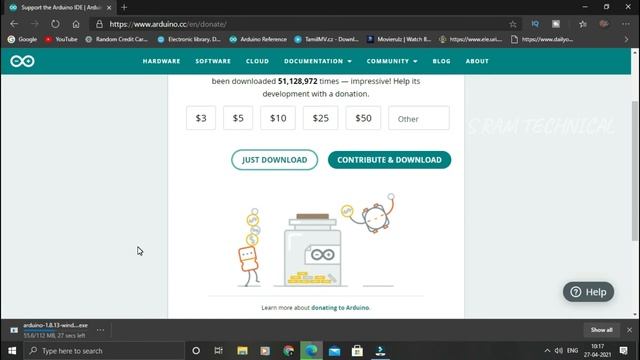Open SOFTWARE nav item

point(213,61)
